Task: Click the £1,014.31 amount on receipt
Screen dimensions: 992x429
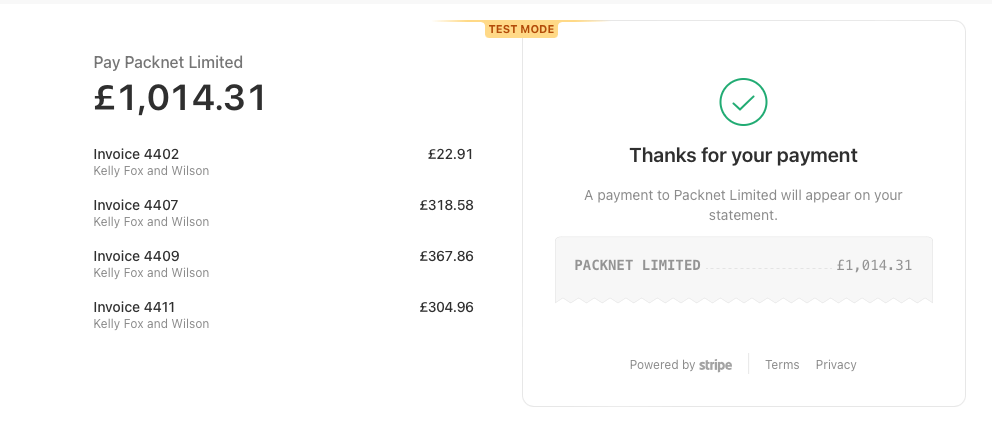Action: pos(874,265)
